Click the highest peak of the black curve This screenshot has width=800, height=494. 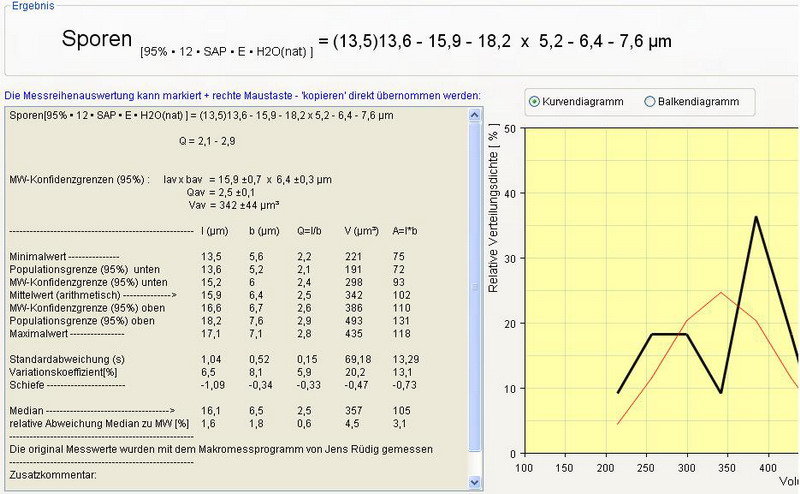click(x=756, y=216)
